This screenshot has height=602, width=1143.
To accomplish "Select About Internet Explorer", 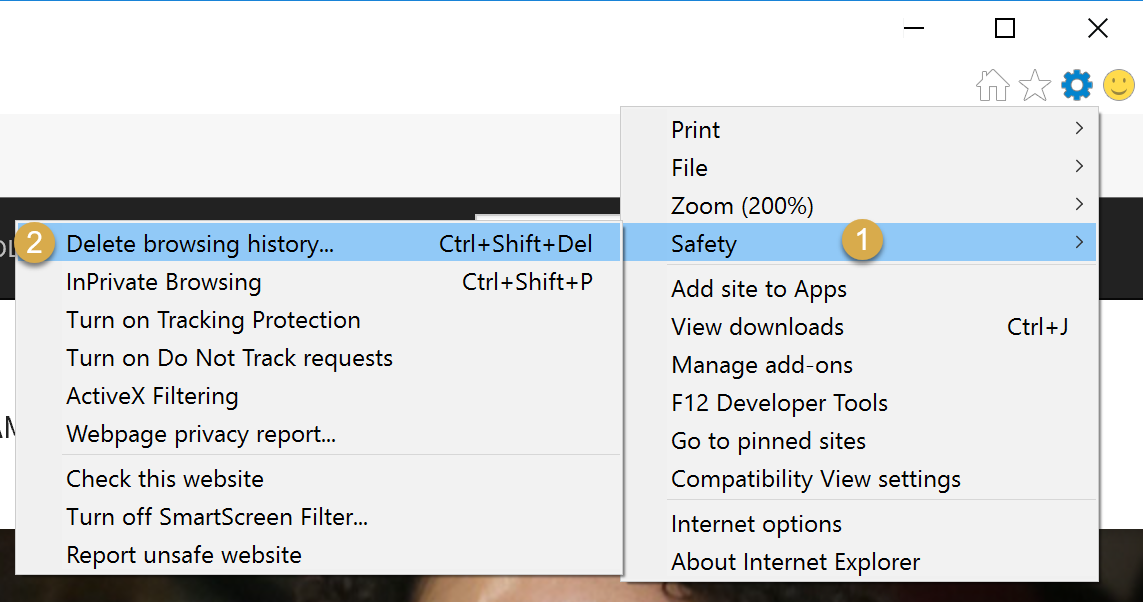I will (x=859, y=561).
